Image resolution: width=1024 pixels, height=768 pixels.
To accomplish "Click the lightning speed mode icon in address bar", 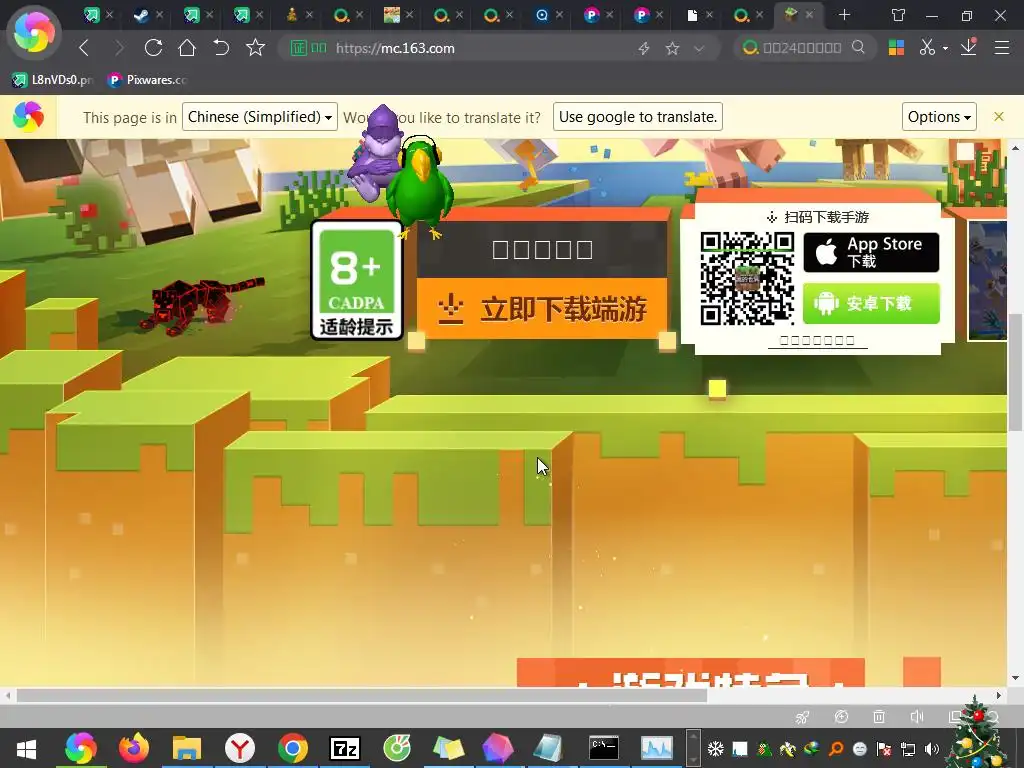I will tap(644, 48).
